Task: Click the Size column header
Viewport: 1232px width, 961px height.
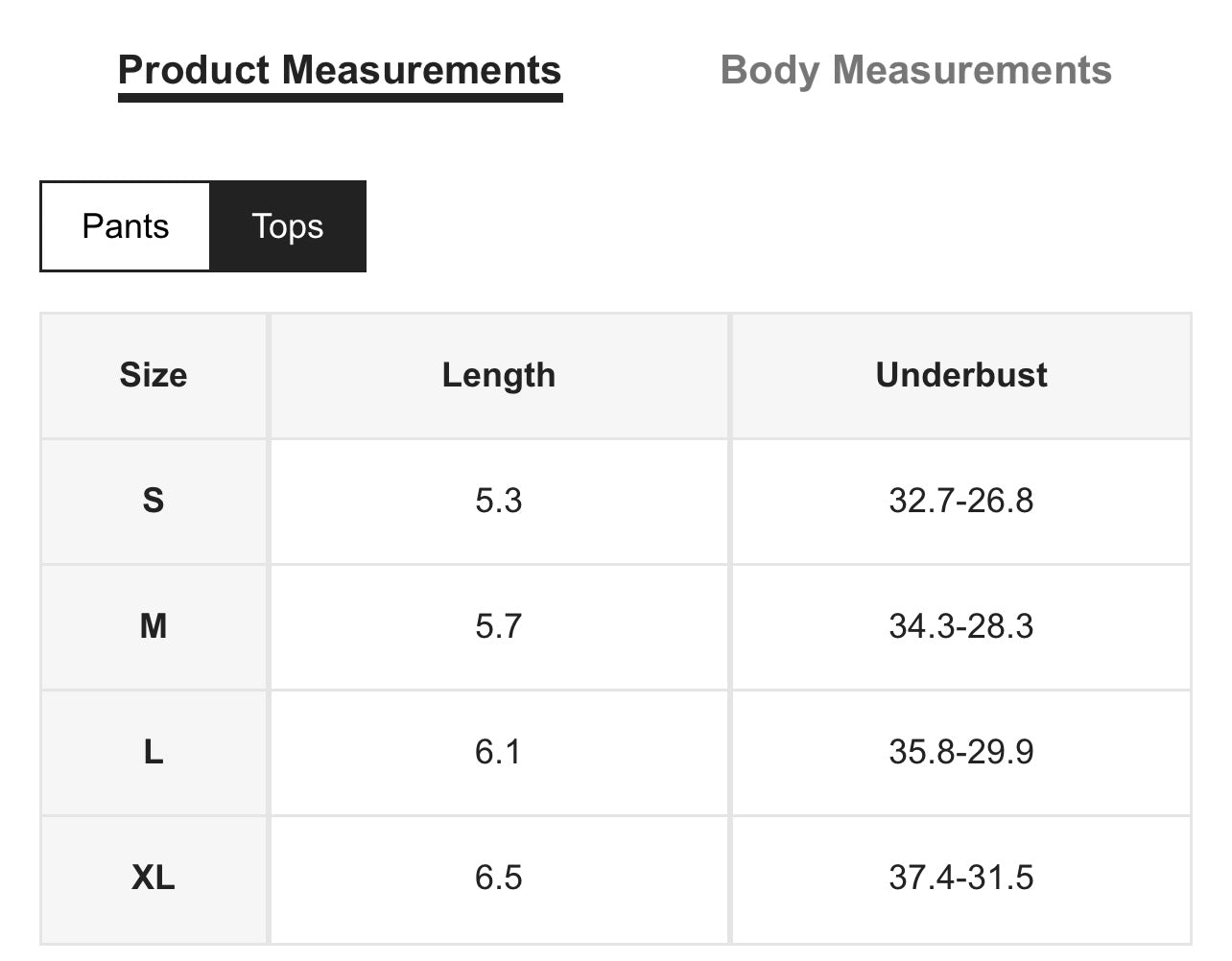Action: coord(154,375)
